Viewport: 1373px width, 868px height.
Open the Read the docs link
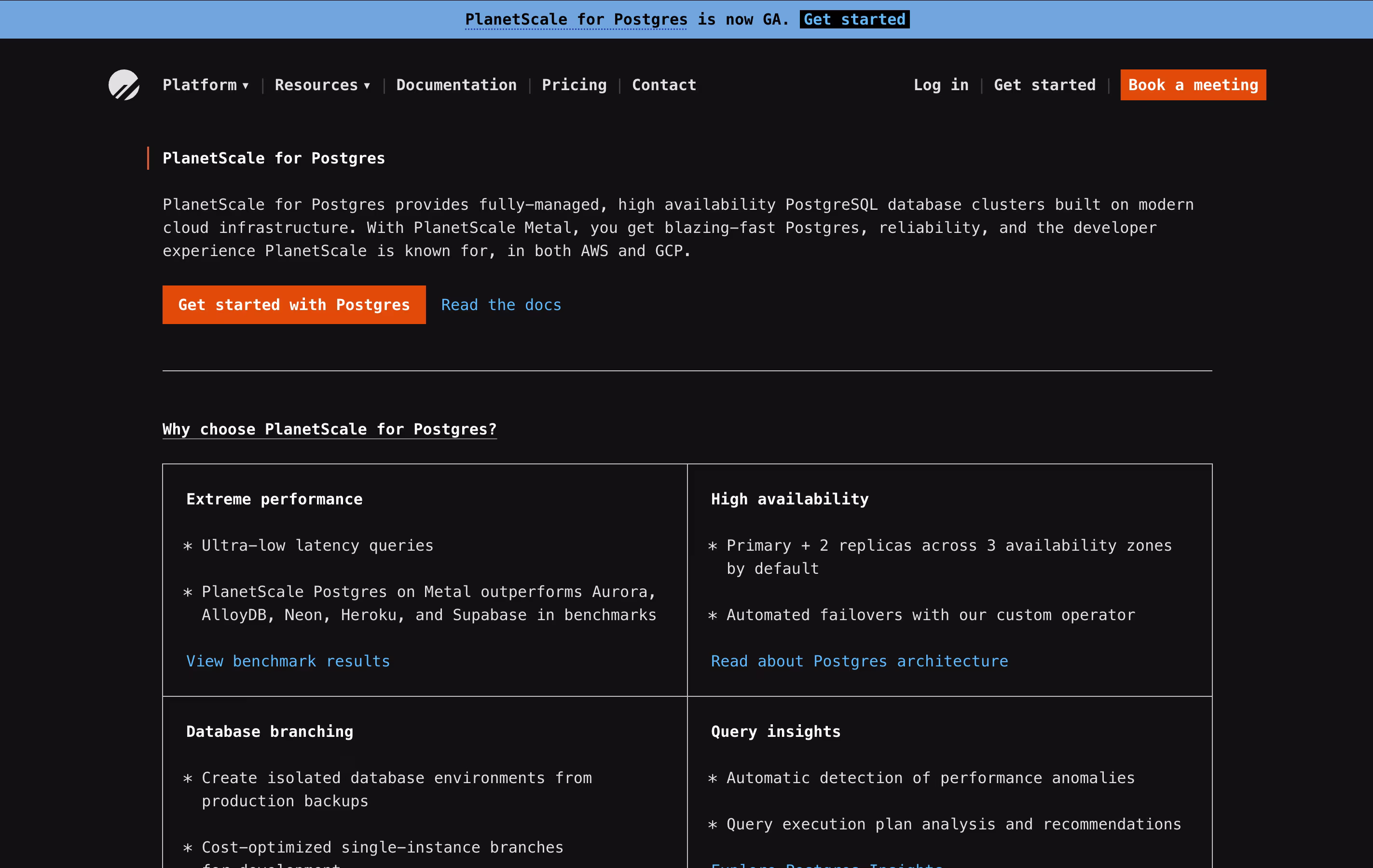501,305
